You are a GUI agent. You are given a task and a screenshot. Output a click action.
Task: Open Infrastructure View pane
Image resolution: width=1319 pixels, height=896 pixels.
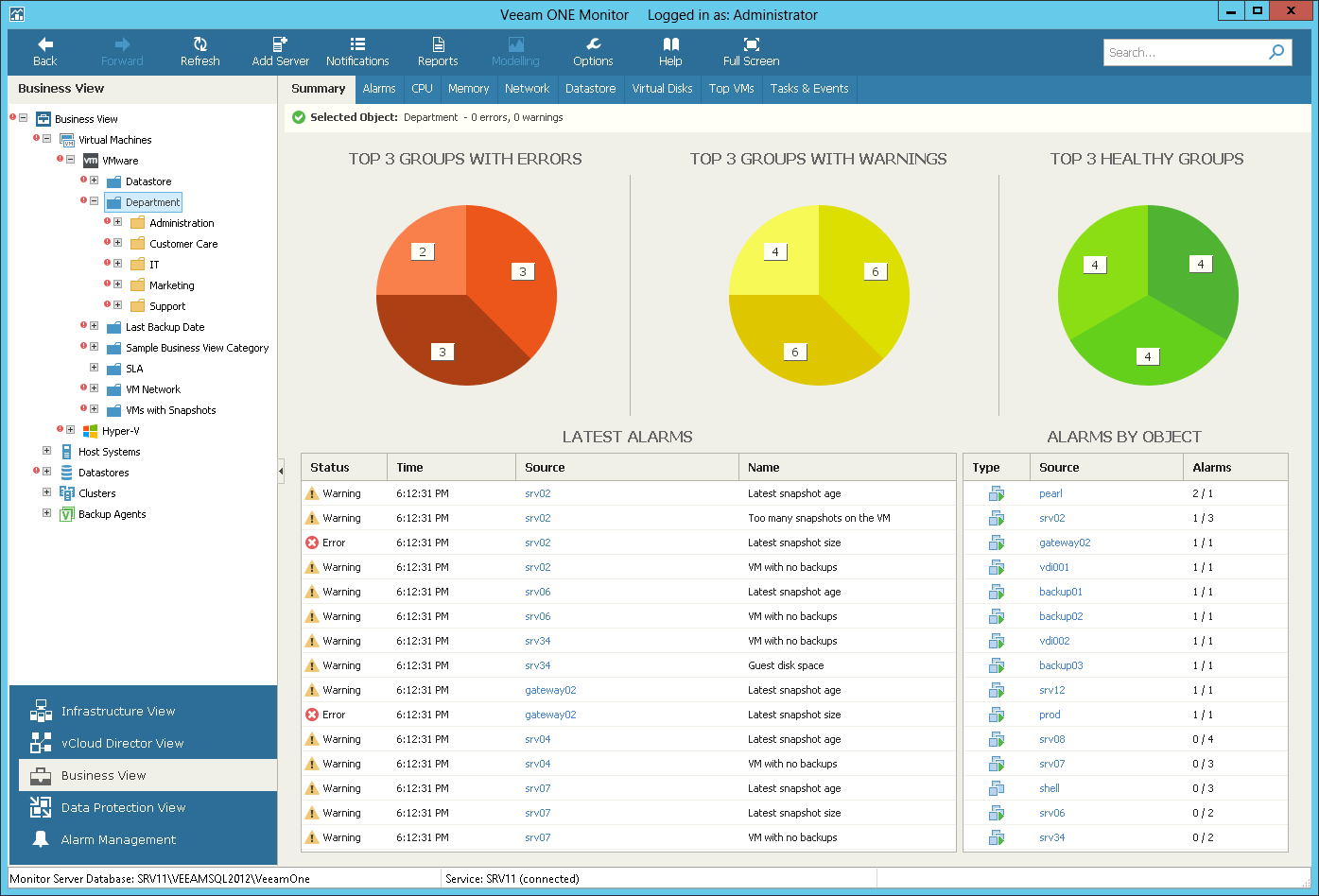coord(143,711)
